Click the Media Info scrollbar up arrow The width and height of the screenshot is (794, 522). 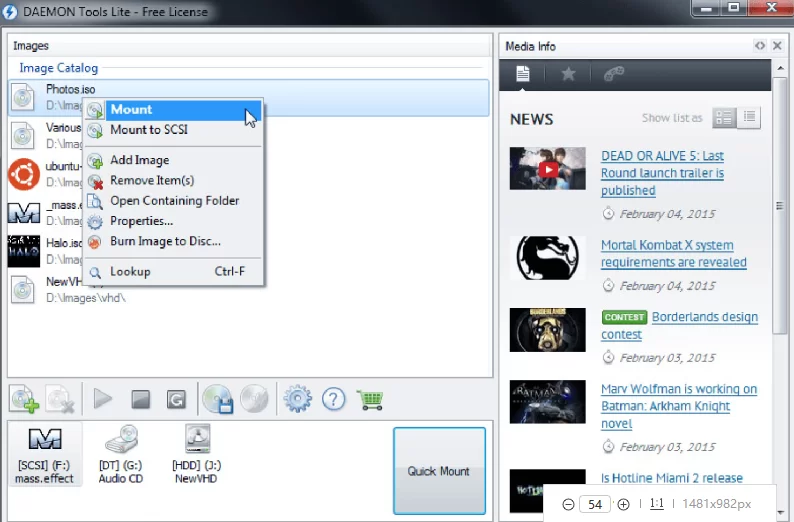pos(780,67)
